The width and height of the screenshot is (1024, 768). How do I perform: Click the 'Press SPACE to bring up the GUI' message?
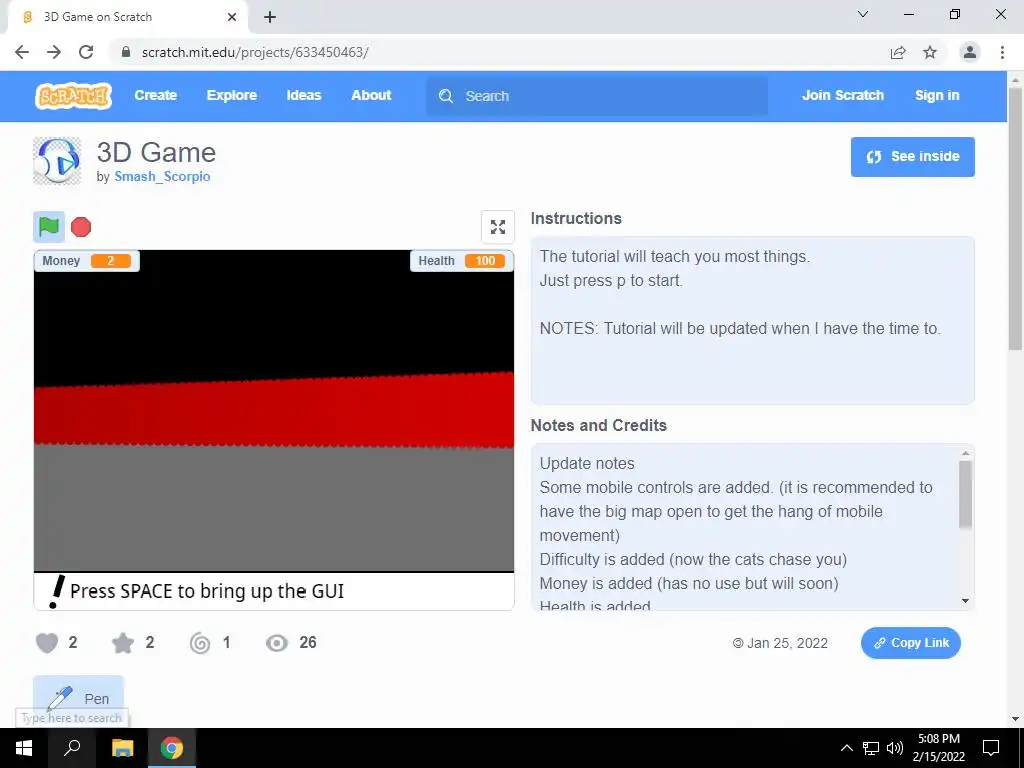click(x=206, y=591)
